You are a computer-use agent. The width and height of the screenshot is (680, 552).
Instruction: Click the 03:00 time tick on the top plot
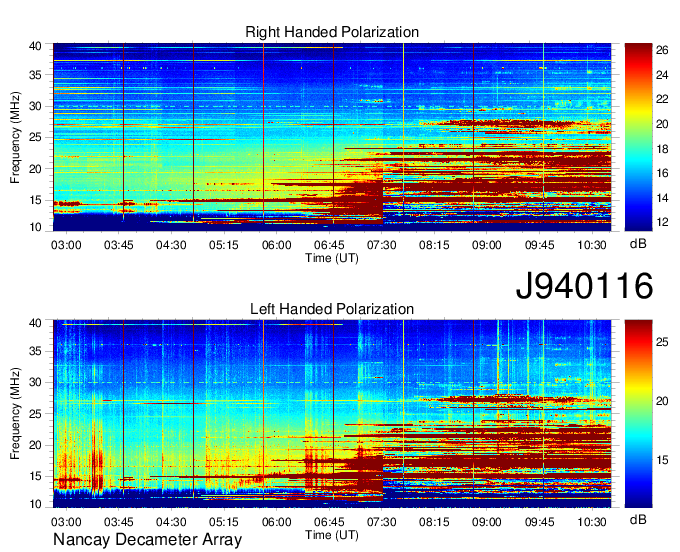(x=66, y=245)
